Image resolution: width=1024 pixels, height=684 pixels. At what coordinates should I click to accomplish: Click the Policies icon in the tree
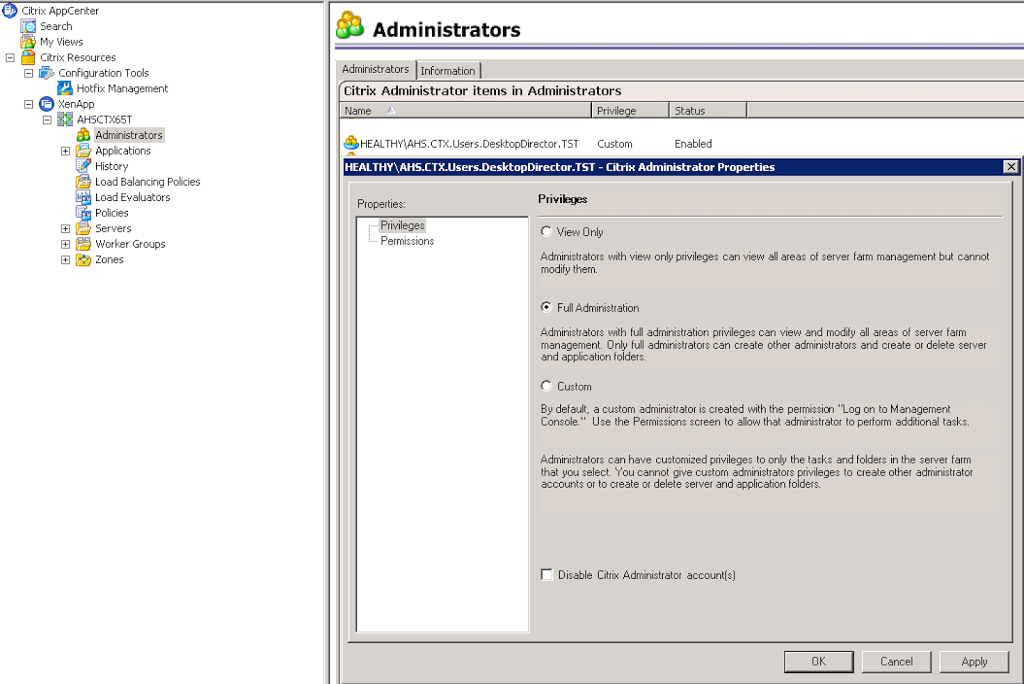[x=84, y=213]
